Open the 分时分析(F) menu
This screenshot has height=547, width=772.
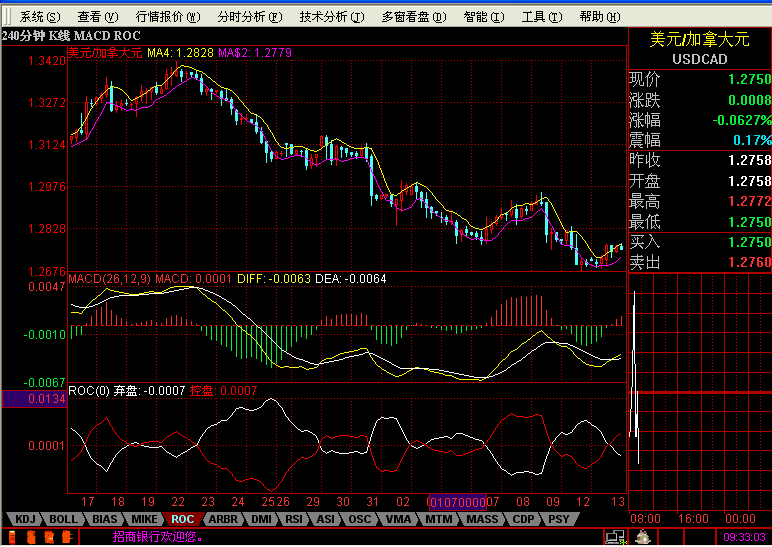point(250,17)
